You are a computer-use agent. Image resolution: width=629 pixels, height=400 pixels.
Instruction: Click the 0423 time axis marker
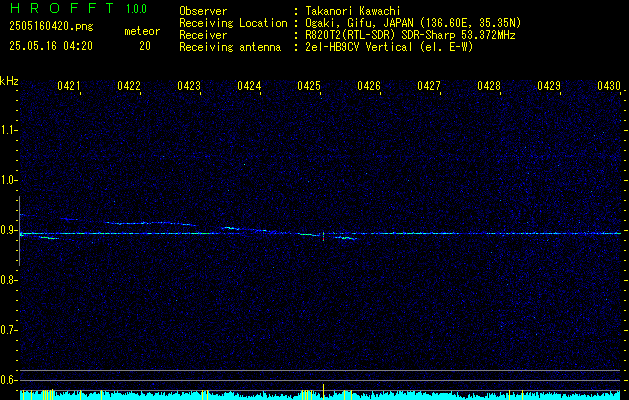(189, 86)
